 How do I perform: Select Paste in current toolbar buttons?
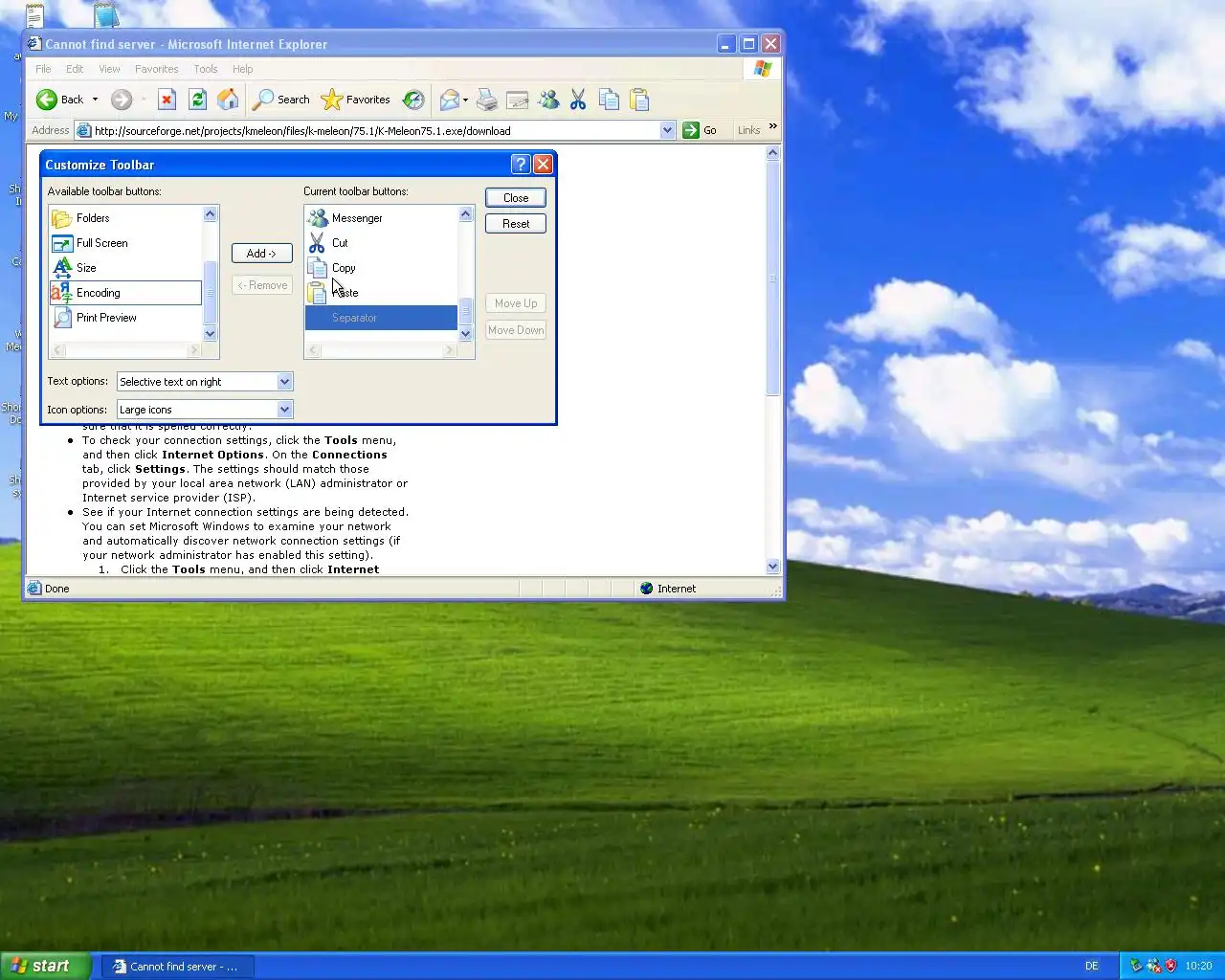pyautogui.click(x=381, y=293)
